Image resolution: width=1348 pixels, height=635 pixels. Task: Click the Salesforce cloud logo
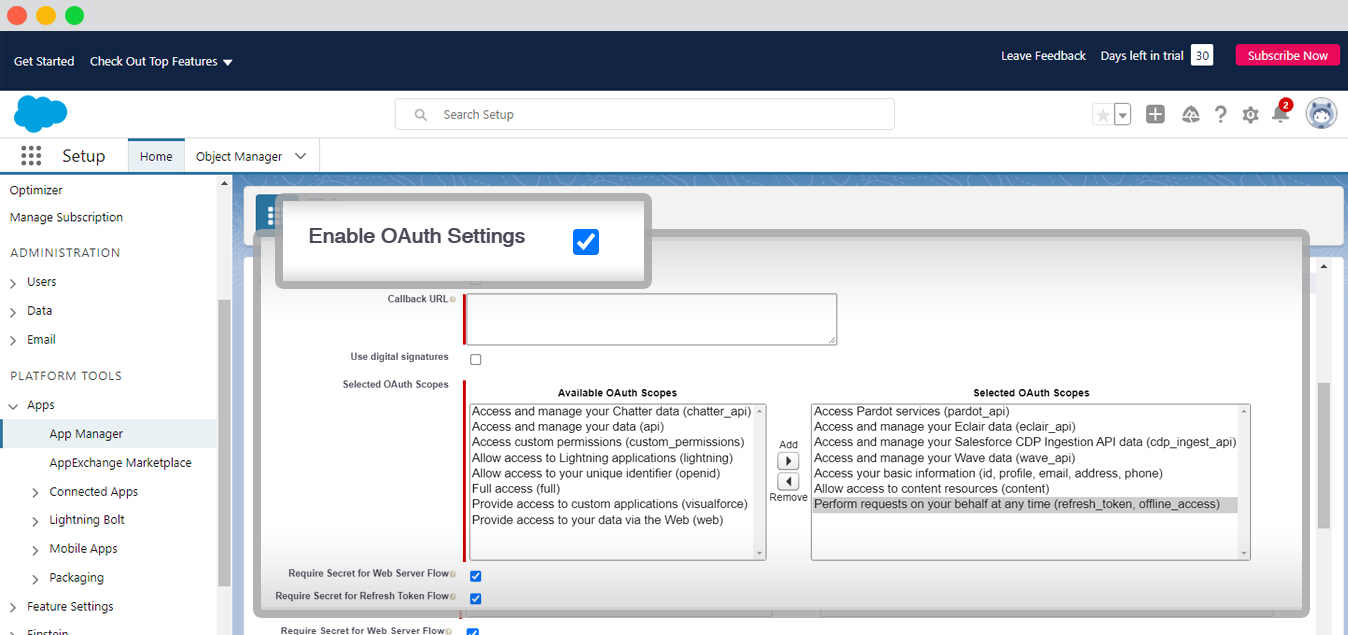click(x=40, y=114)
